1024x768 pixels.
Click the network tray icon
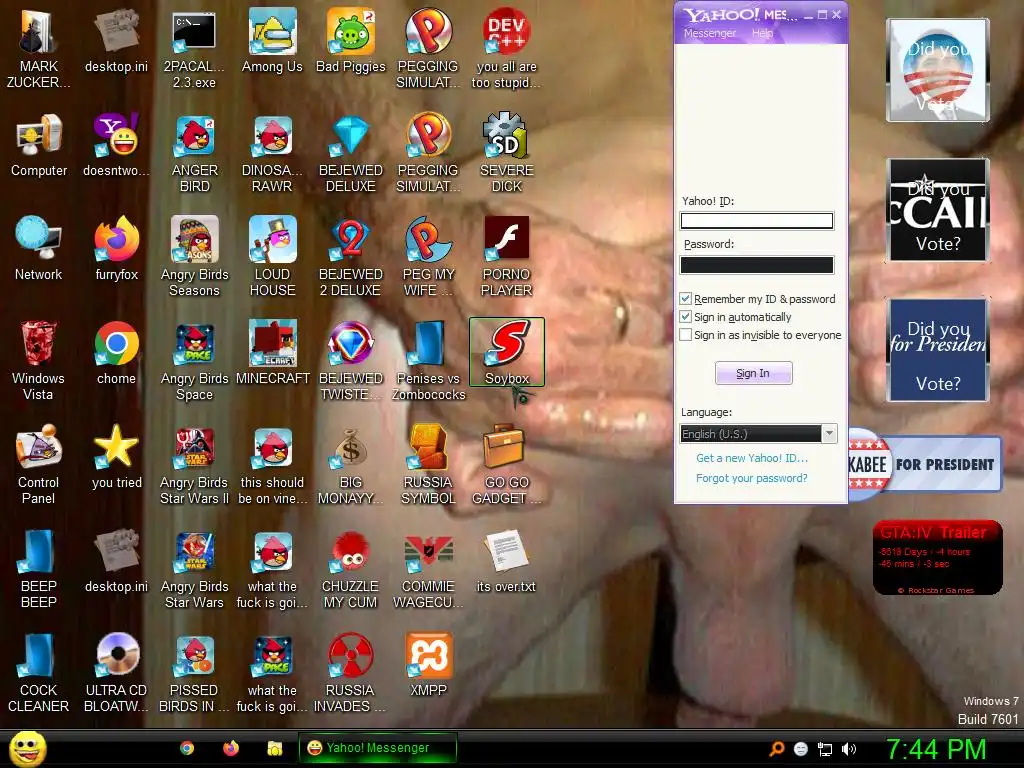[x=825, y=749]
